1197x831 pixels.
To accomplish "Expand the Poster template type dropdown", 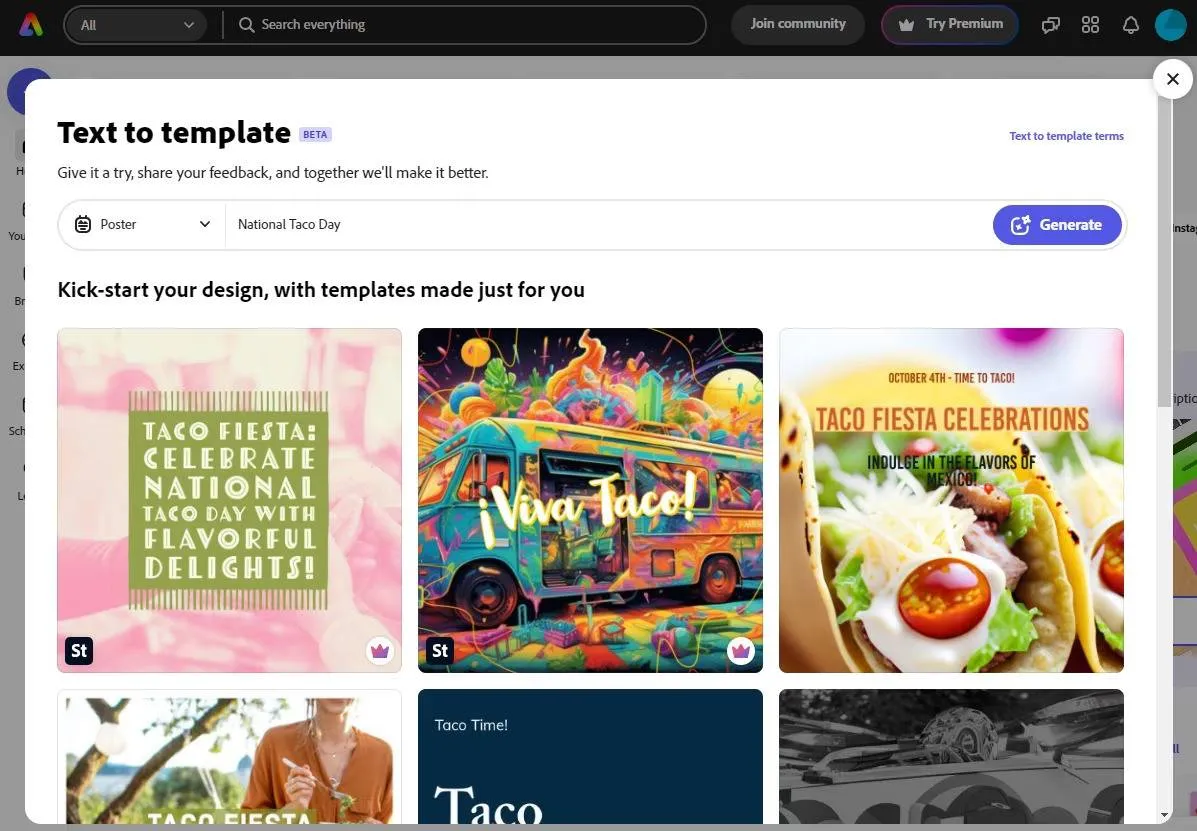I will (x=142, y=225).
